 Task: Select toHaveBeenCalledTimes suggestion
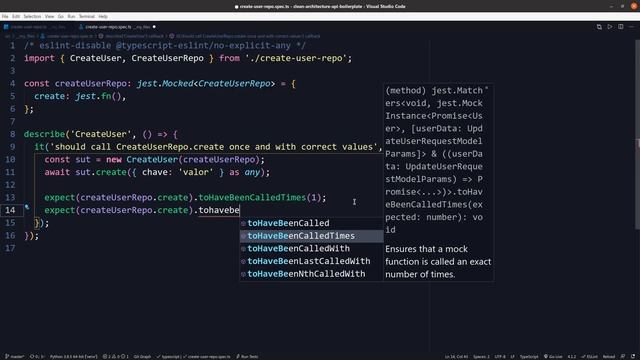[x=311, y=236]
